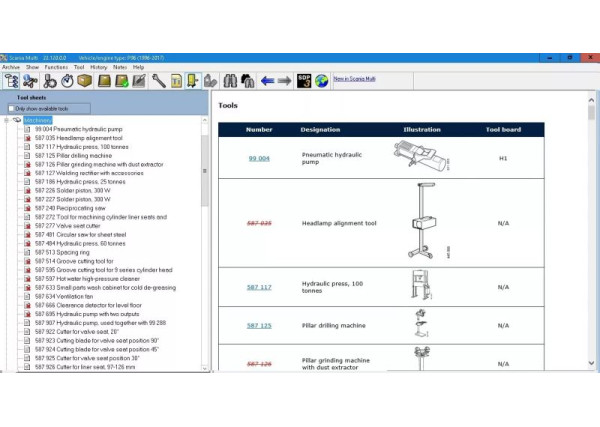The image size is (600, 427).
Task: Open the 99 004 tool number link
Action: (259, 158)
